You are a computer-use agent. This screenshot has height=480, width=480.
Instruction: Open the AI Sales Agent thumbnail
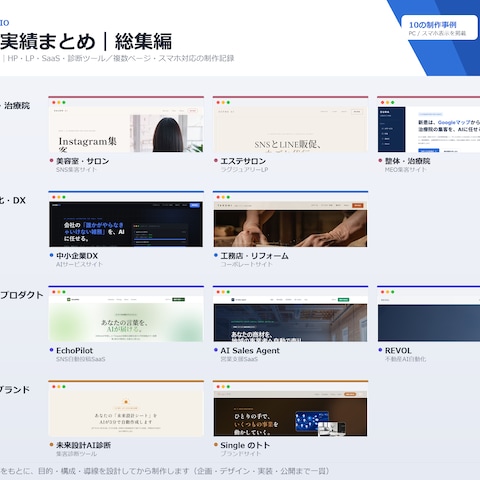[x=290, y=314]
